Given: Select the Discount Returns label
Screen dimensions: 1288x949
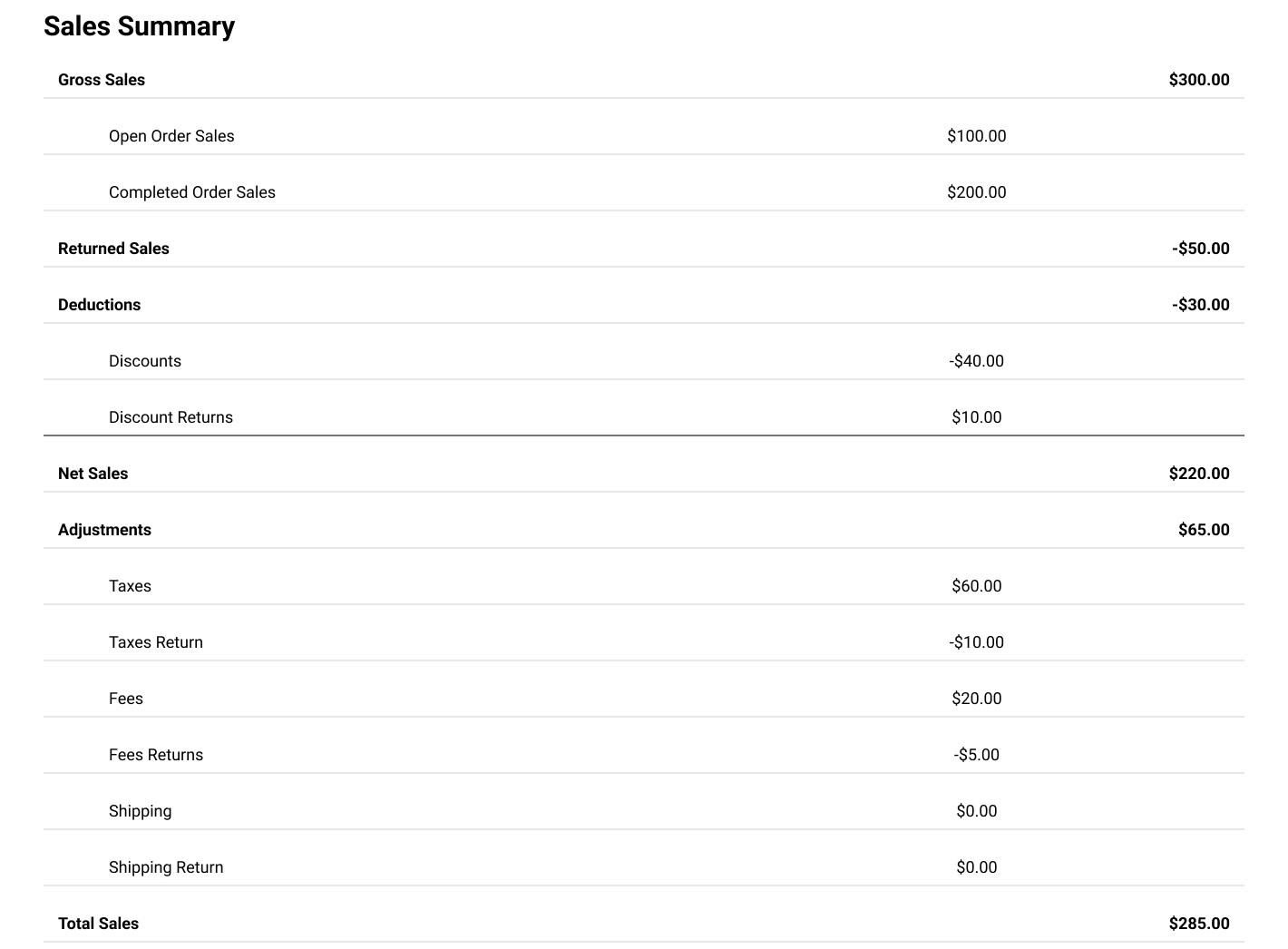Looking at the screenshot, I should [x=171, y=417].
